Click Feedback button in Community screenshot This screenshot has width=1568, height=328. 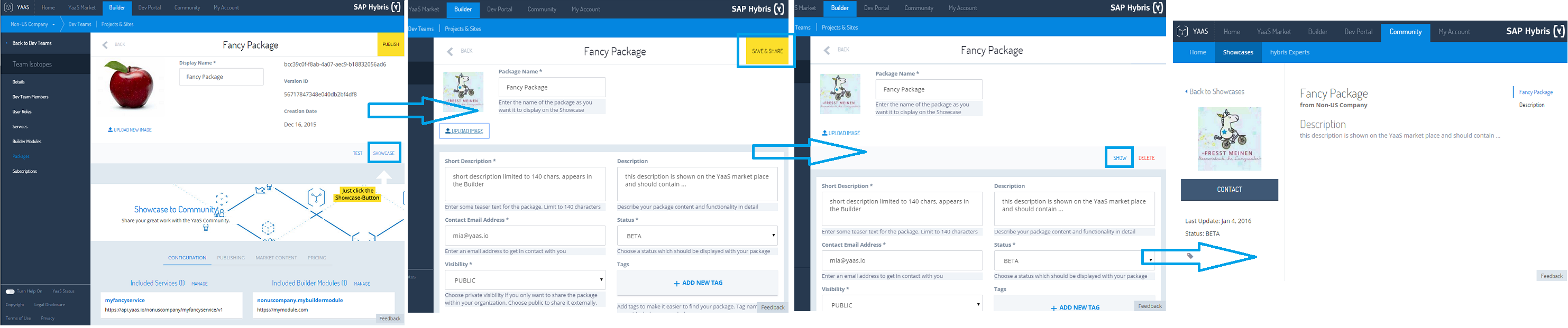1552,276
